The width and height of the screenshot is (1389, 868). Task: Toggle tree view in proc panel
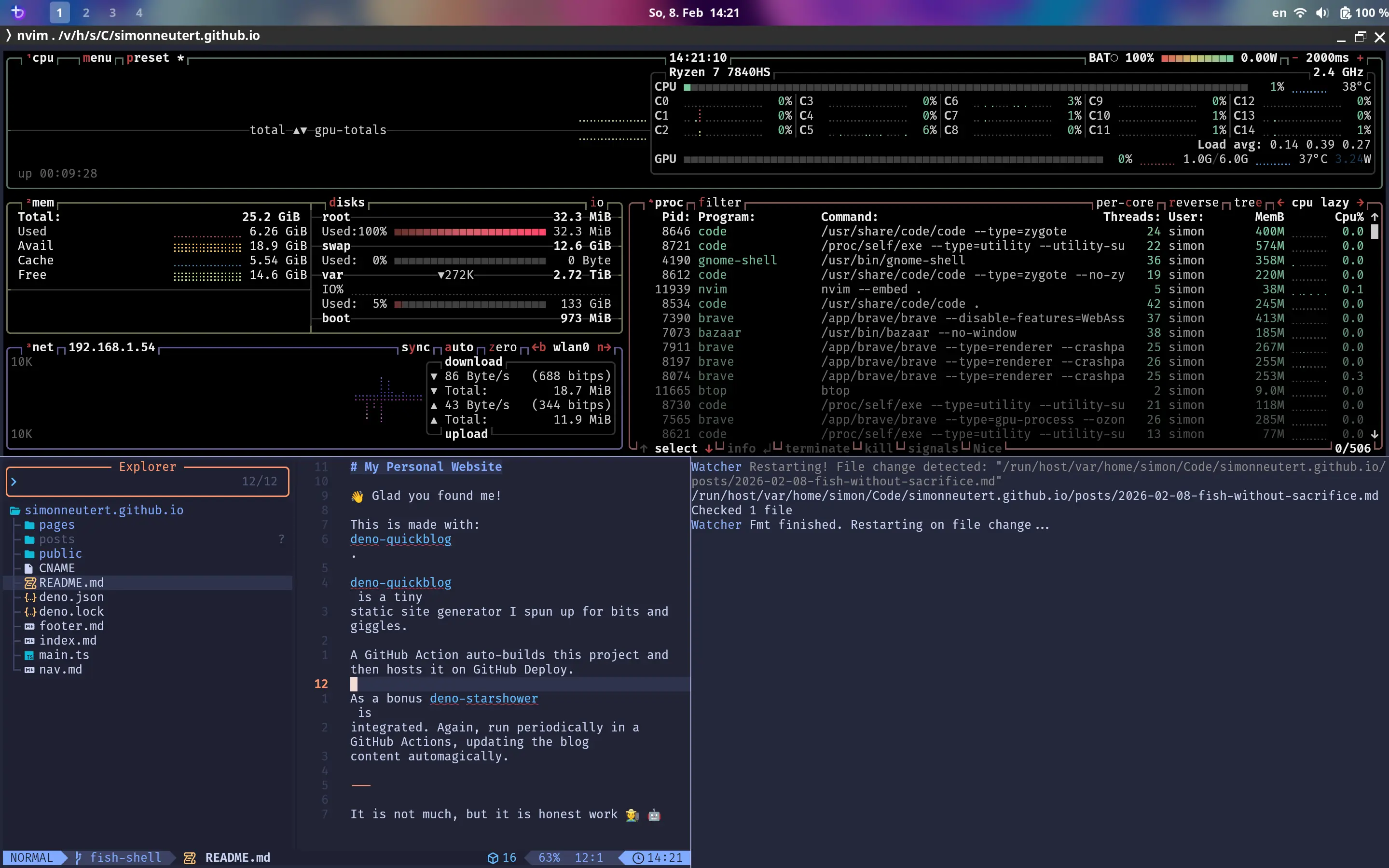[x=1247, y=203]
